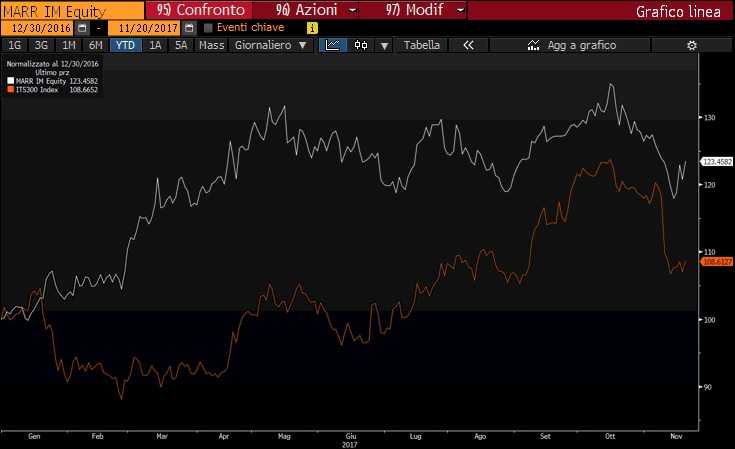Open the end date calendar picker icon
Screen dimensions: 735x449
189,28
